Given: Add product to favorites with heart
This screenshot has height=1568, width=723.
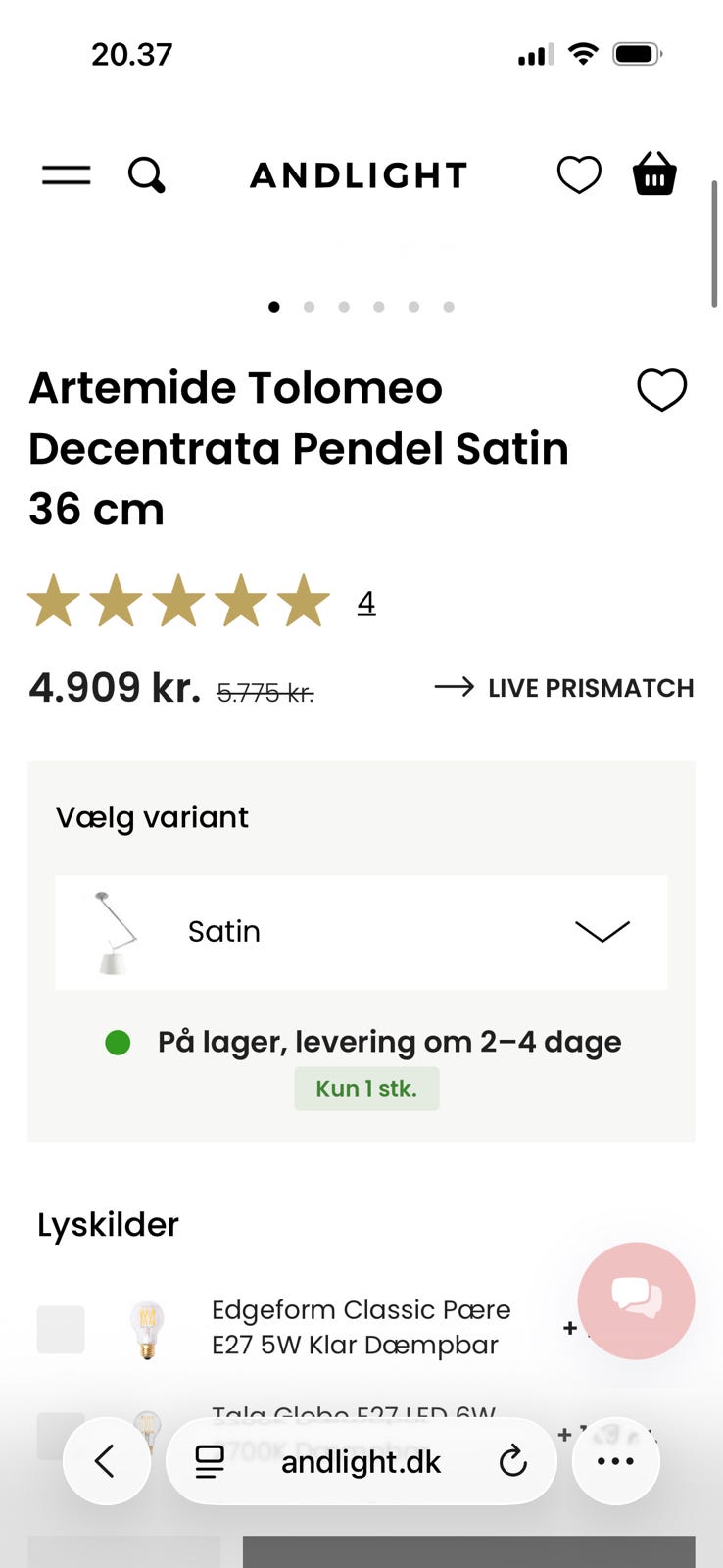Looking at the screenshot, I should click(x=662, y=390).
